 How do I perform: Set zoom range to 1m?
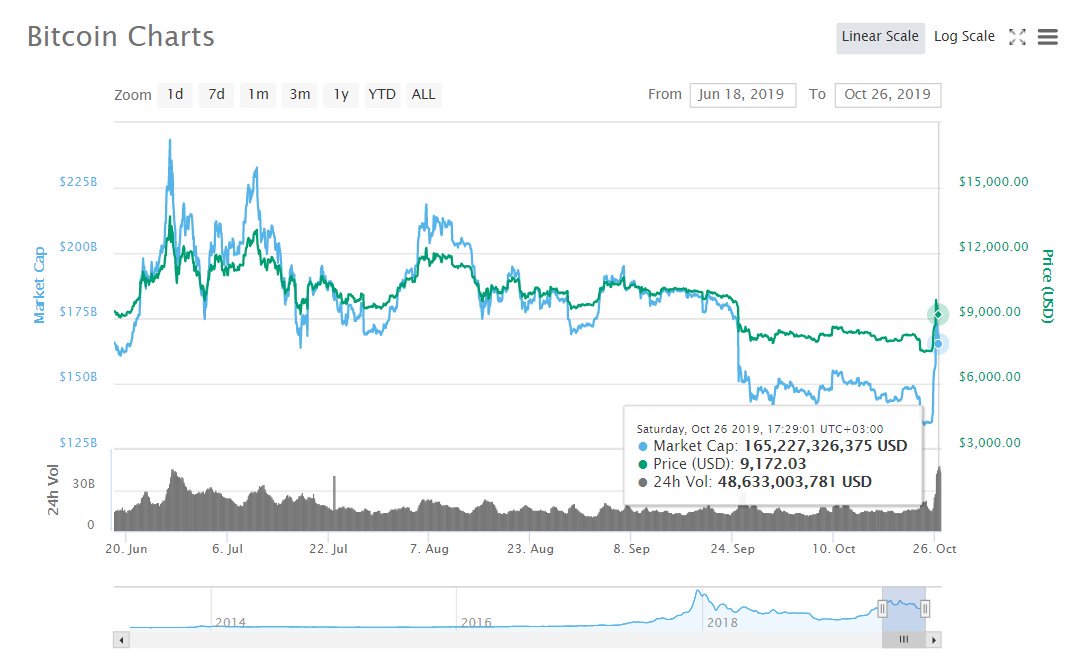pyautogui.click(x=258, y=94)
